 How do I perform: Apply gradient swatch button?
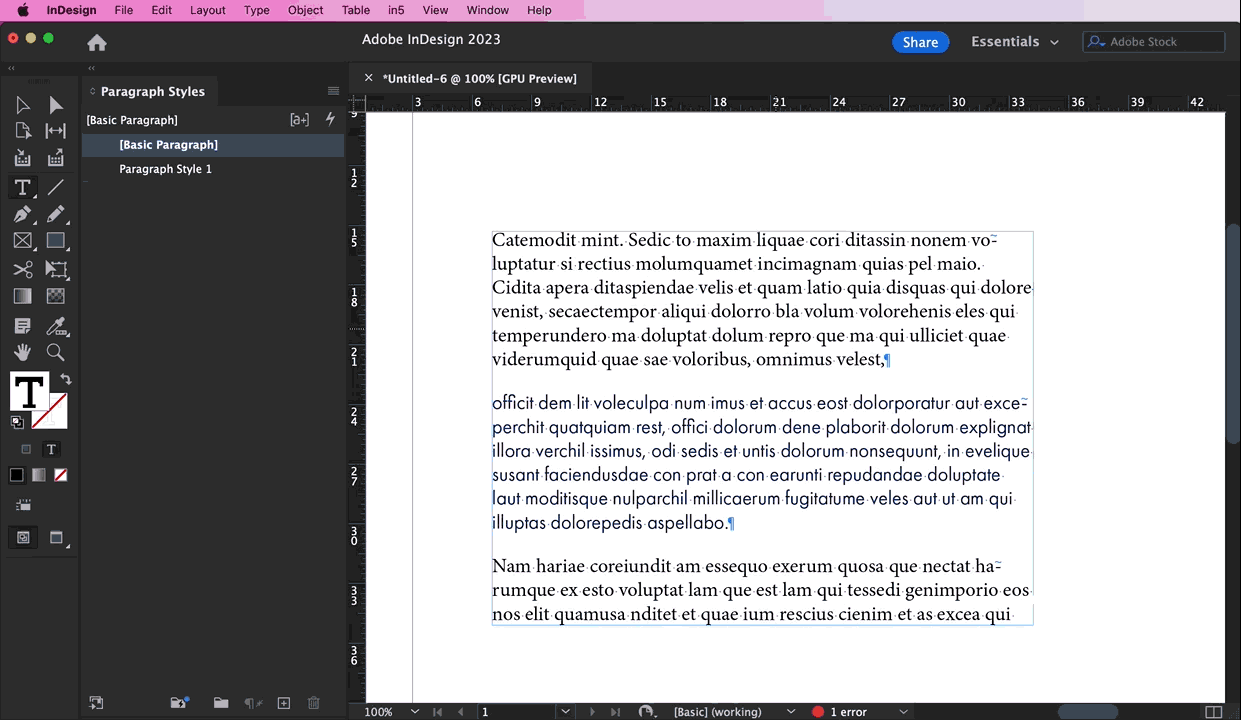tap(39, 475)
